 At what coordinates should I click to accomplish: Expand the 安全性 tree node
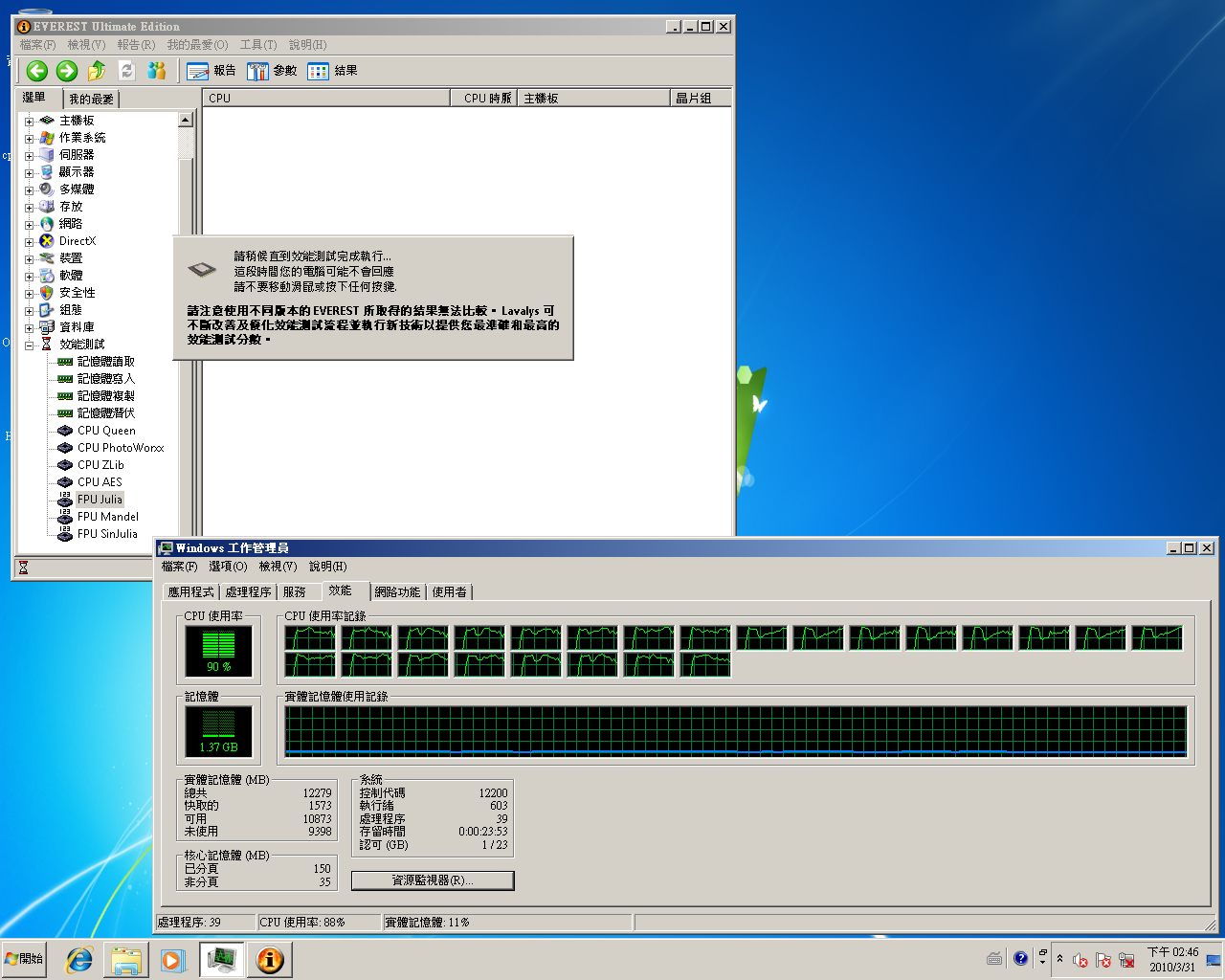pyautogui.click(x=29, y=294)
